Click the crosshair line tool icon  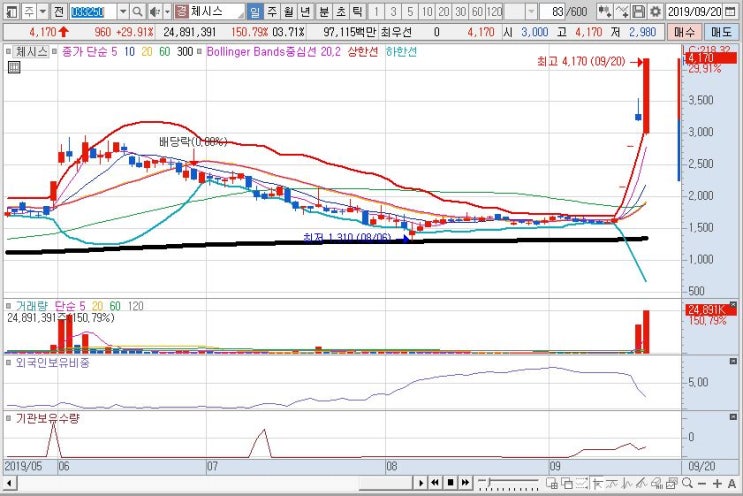point(598,483)
